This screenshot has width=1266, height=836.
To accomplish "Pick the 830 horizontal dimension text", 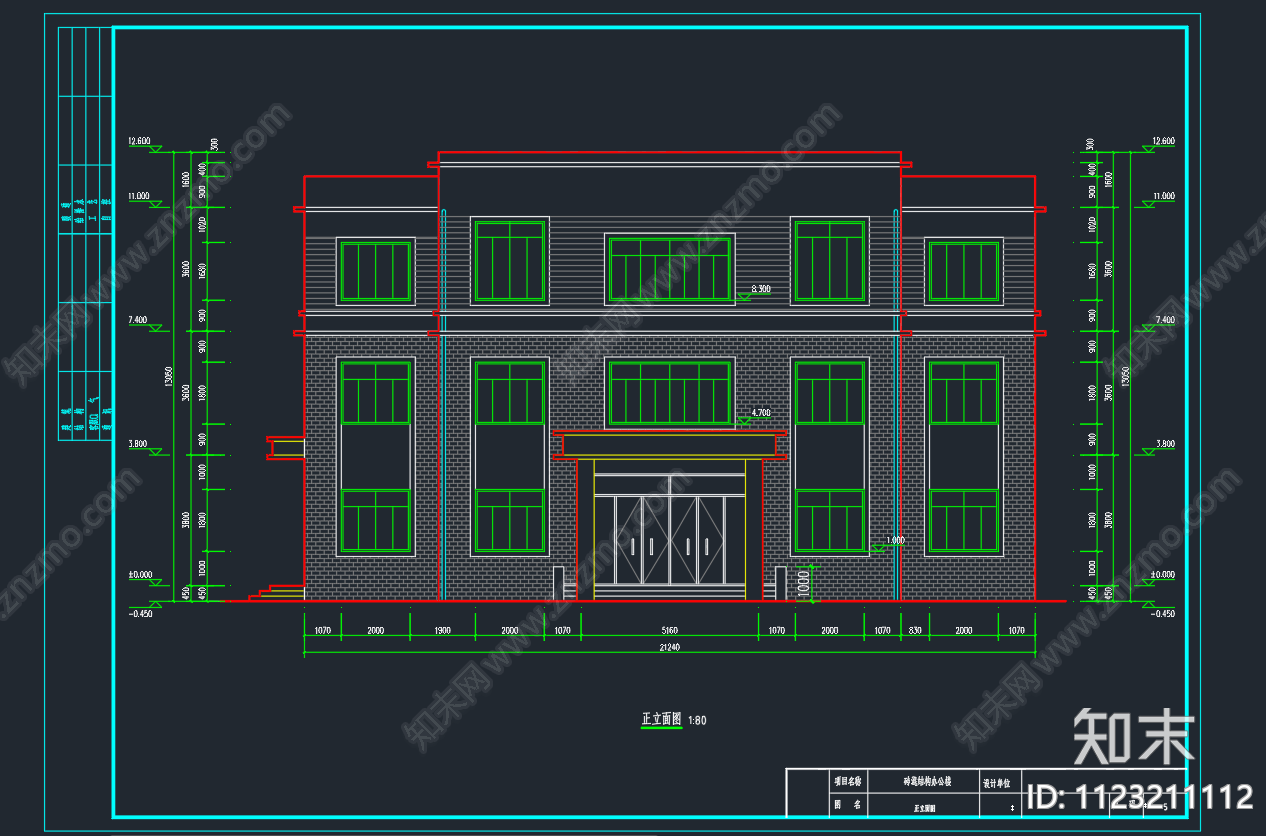I will point(914,631).
